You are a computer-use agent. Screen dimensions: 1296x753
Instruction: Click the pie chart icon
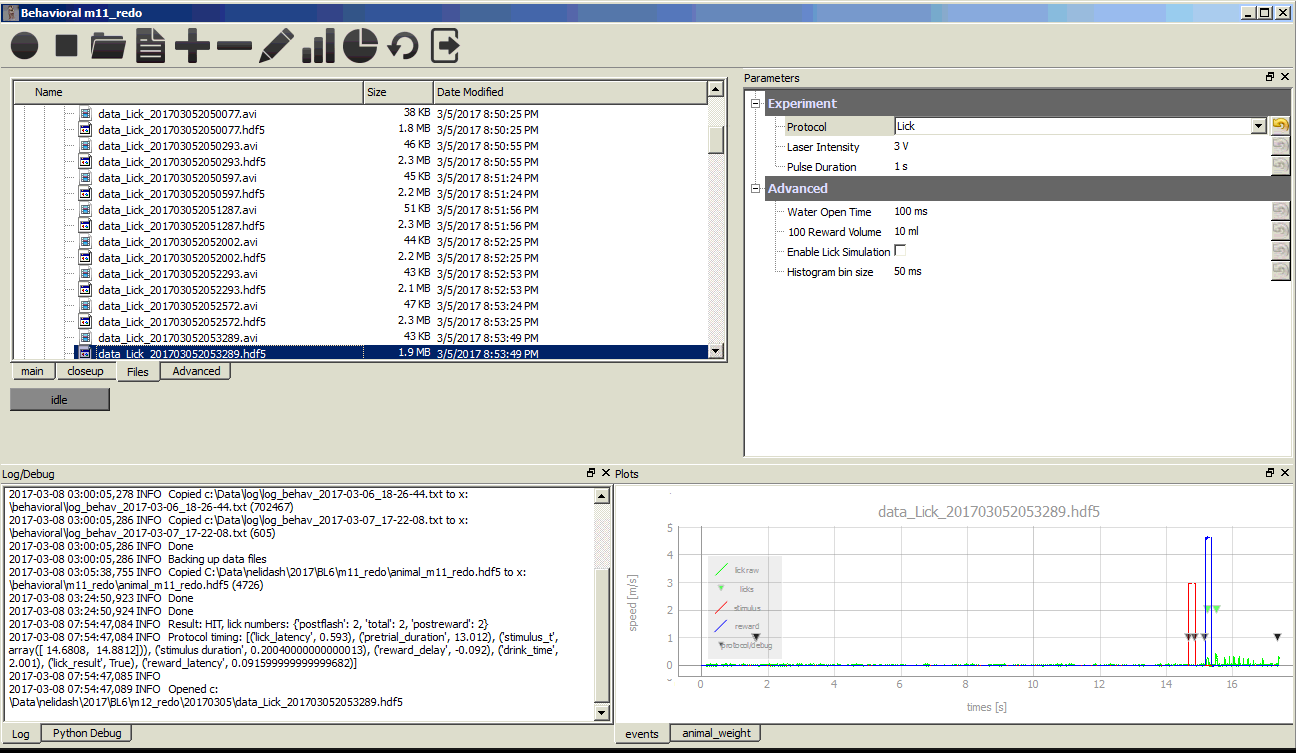click(x=360, y=46)
